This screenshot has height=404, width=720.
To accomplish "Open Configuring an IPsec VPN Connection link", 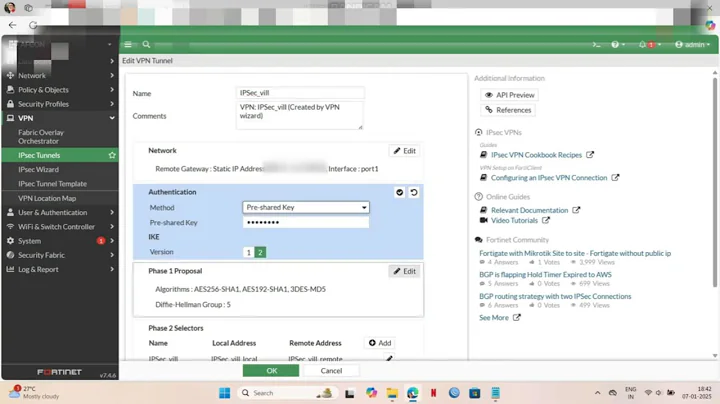I will point(549,178).
